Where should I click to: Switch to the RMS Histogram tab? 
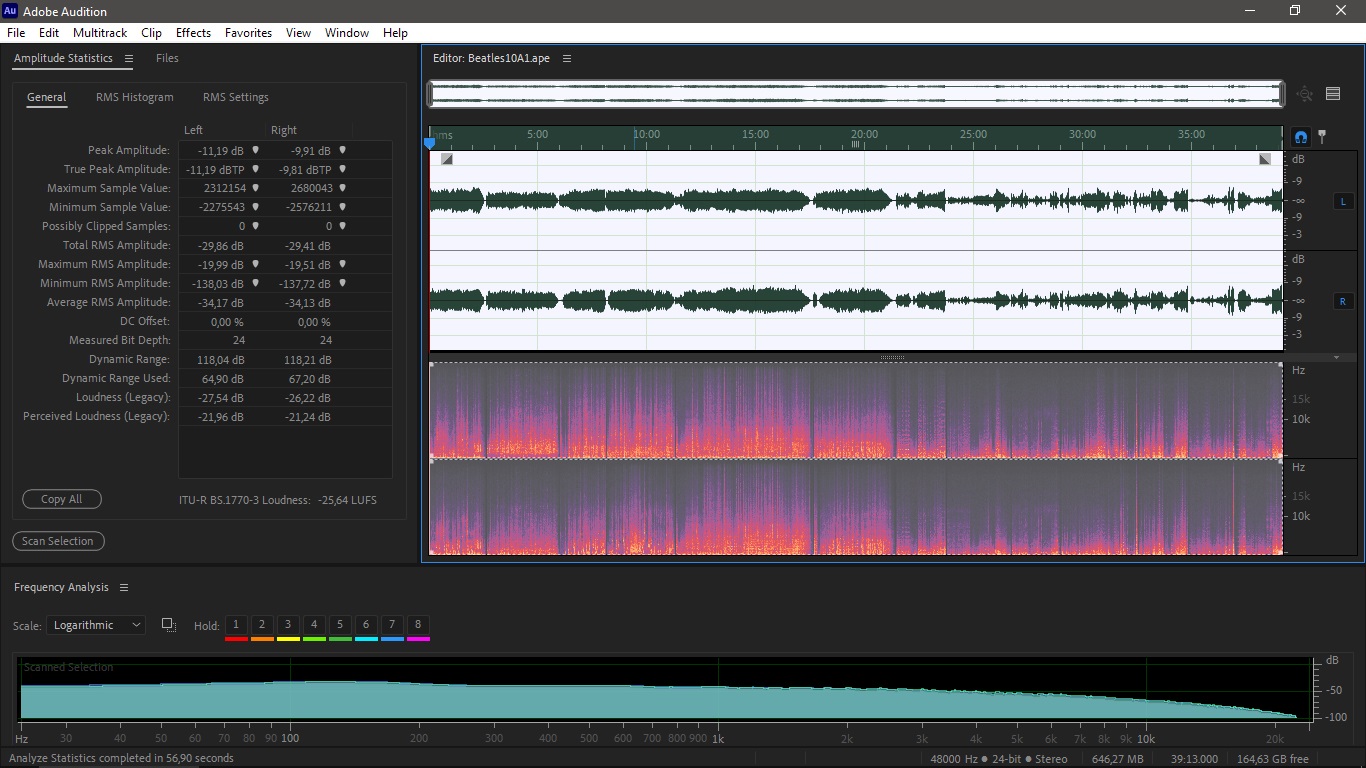point(135,97)
